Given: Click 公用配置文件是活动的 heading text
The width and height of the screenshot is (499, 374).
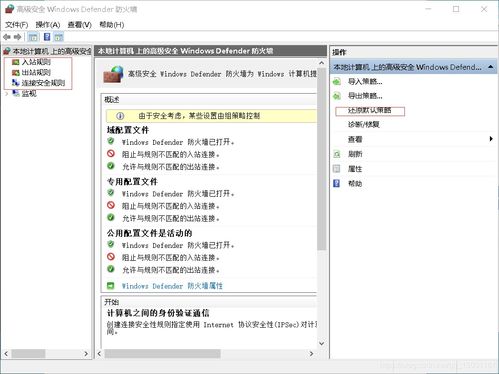Looking at the screenshot, I should [149, 233].
